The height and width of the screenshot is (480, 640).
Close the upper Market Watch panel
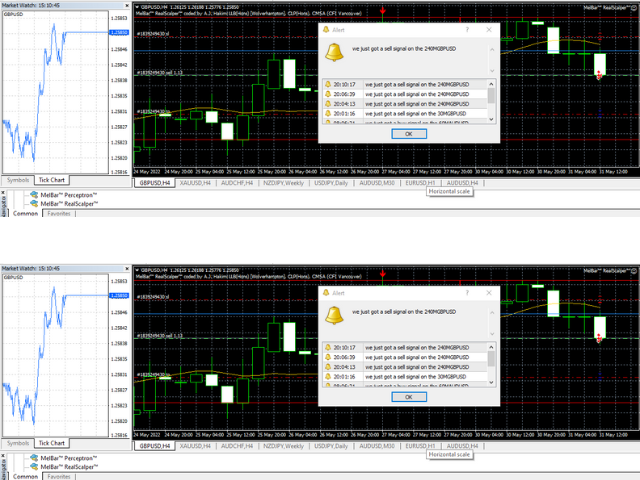(x=127, y=6)
